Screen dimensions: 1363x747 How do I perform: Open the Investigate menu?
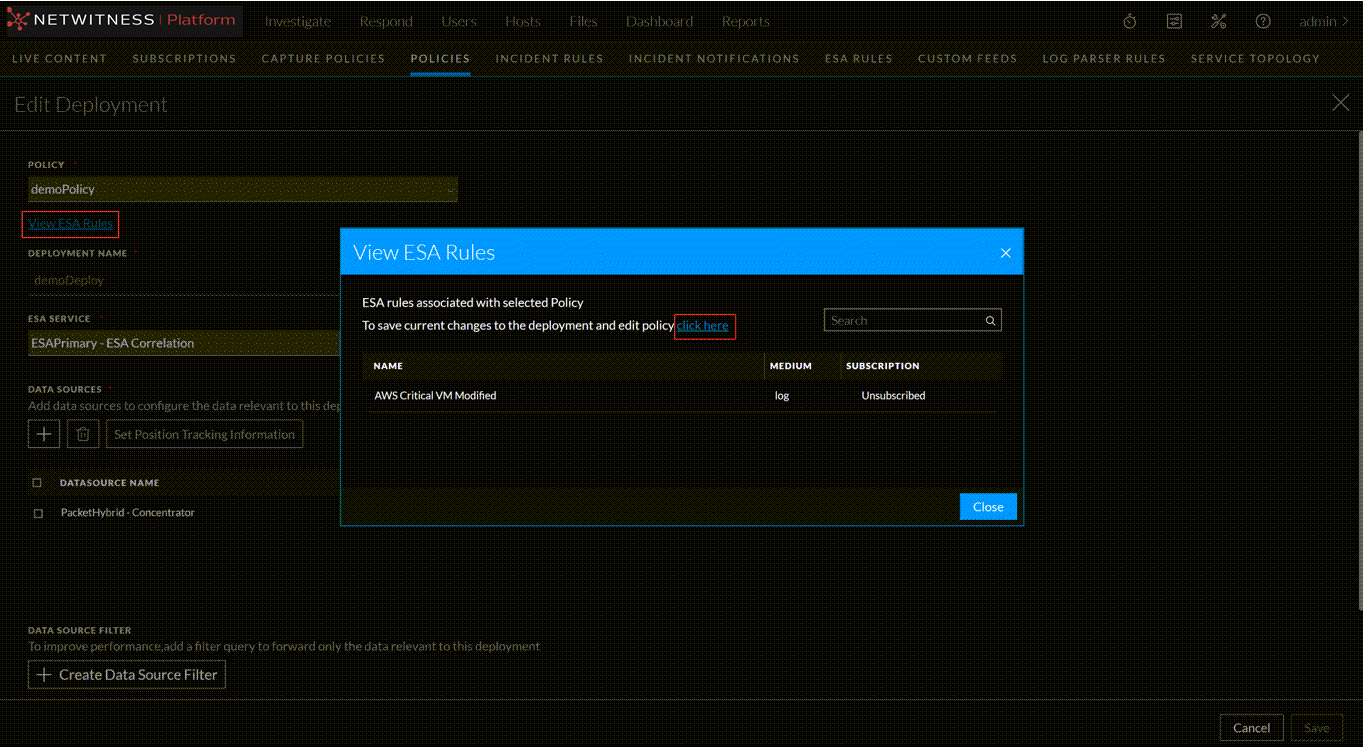(297, 21)
